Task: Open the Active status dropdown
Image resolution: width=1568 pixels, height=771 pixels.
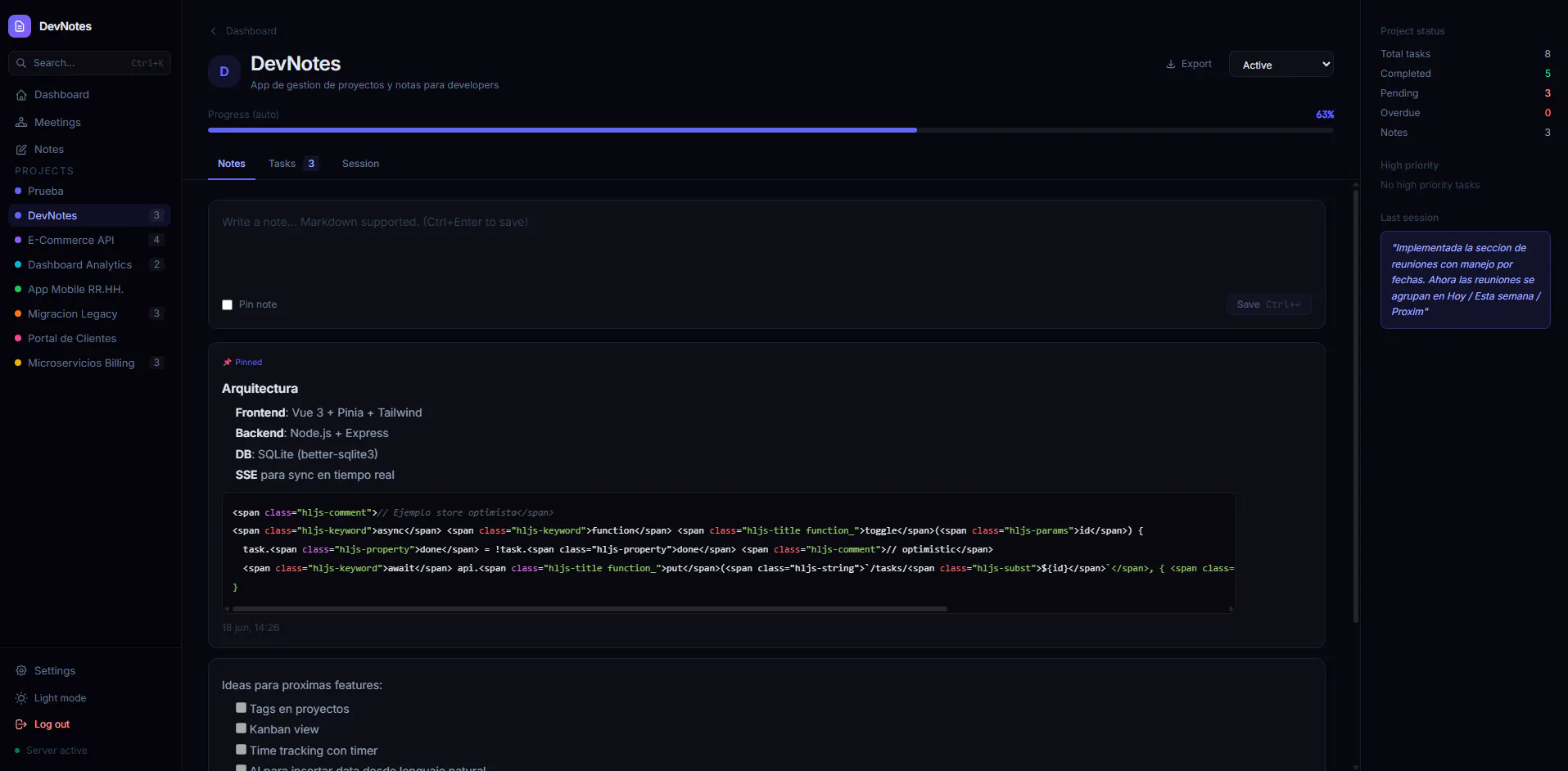Action: coord(1281,65)
